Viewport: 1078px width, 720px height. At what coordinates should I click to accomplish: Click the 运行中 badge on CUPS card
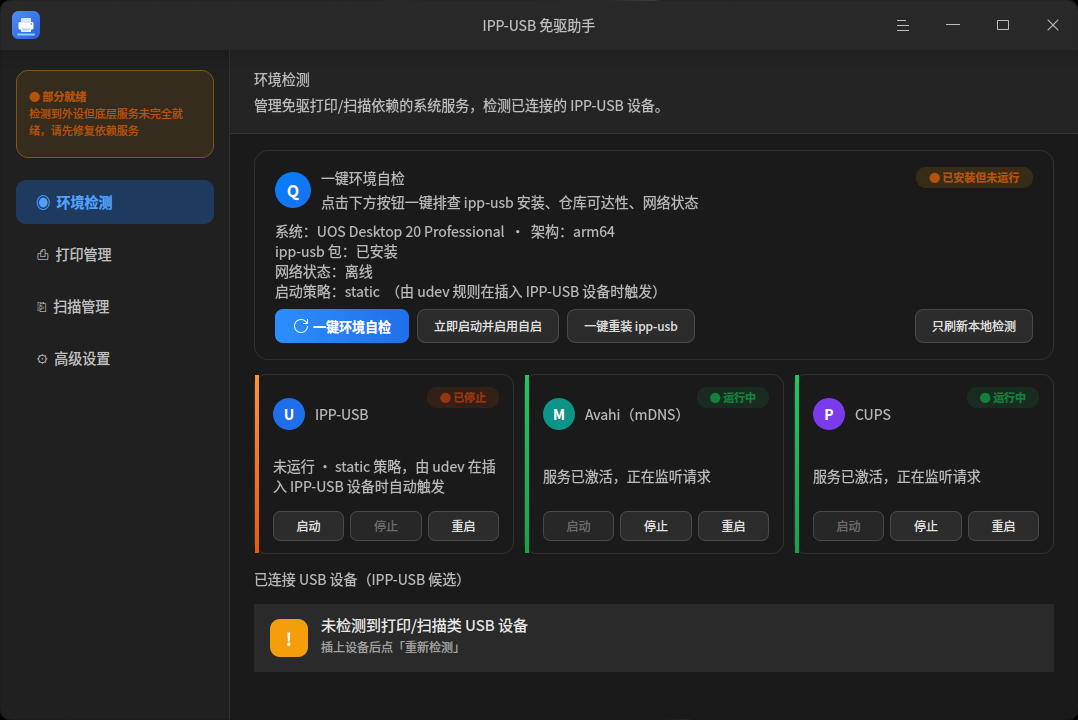[1003, 397]
